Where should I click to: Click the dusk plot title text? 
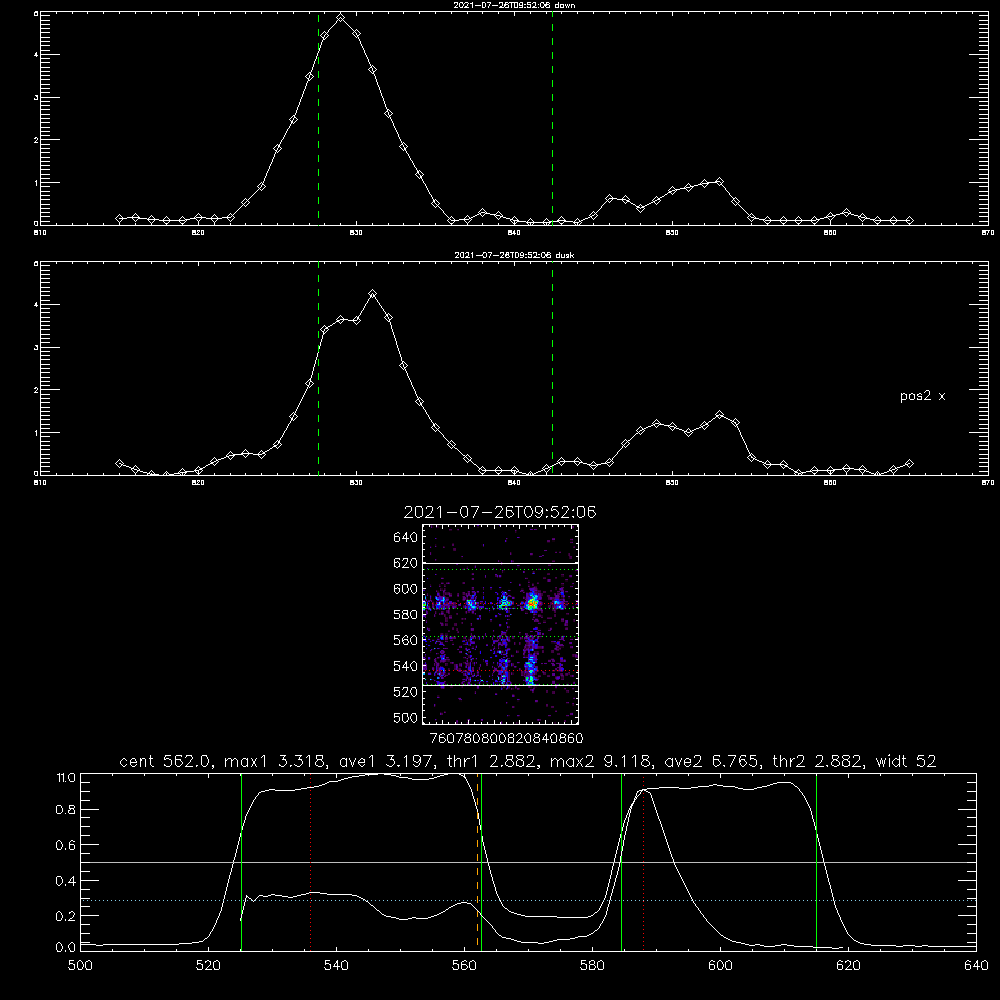[514, 255]
